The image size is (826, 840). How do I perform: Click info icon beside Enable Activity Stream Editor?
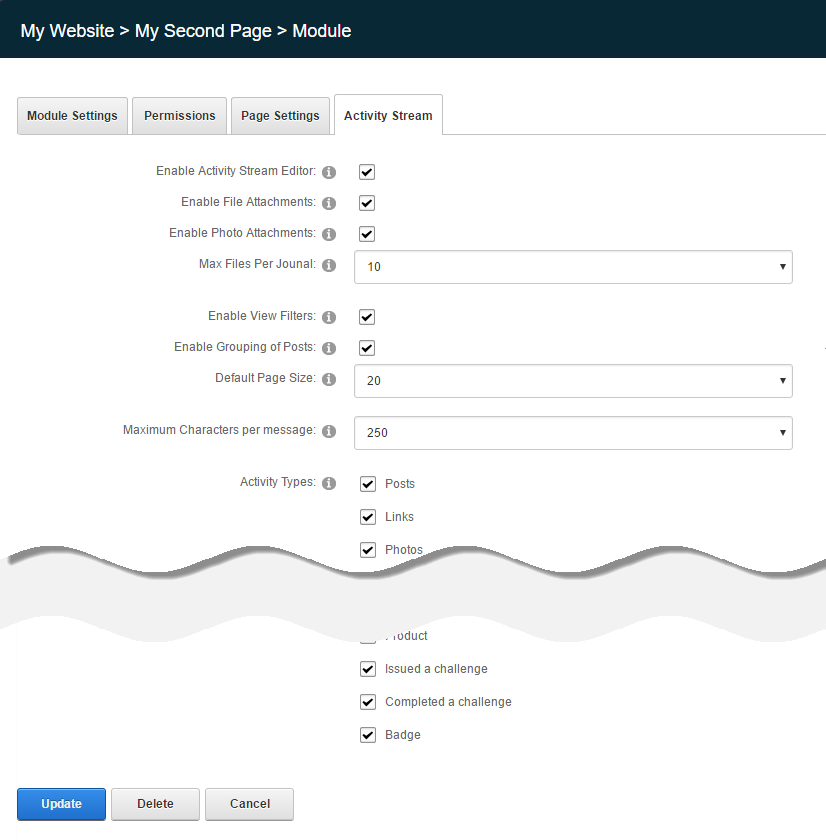[x=329, y=173]
